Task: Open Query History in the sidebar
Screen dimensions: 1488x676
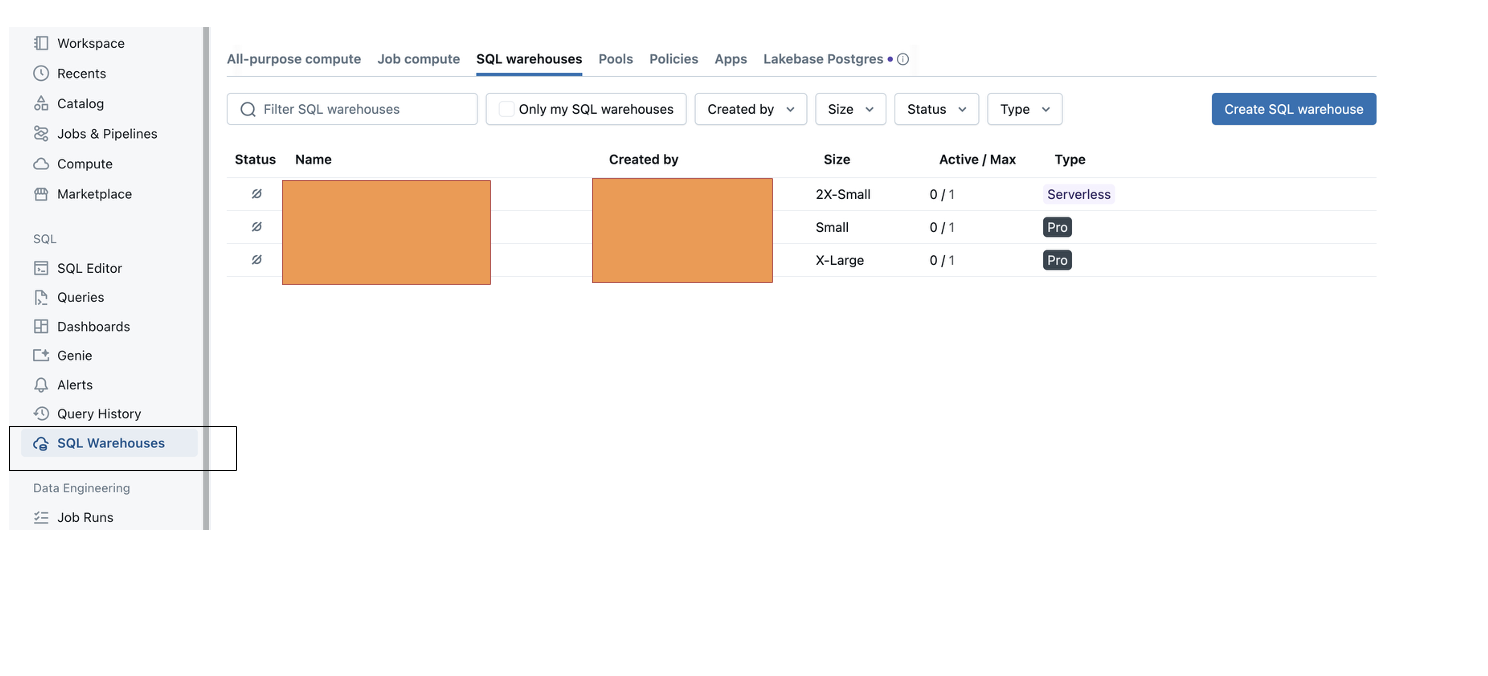Action: [x=97, y=413]
